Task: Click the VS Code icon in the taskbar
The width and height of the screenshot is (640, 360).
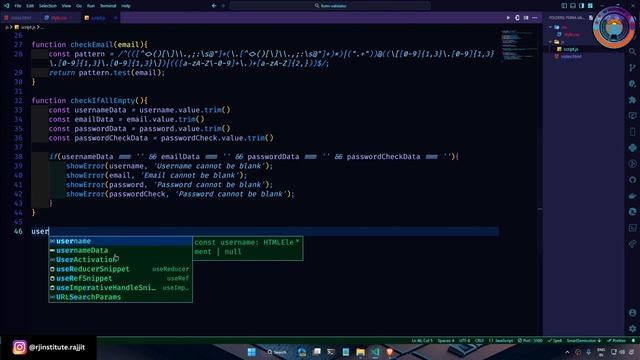Action: pyautogui.click(x=375, y=352)
